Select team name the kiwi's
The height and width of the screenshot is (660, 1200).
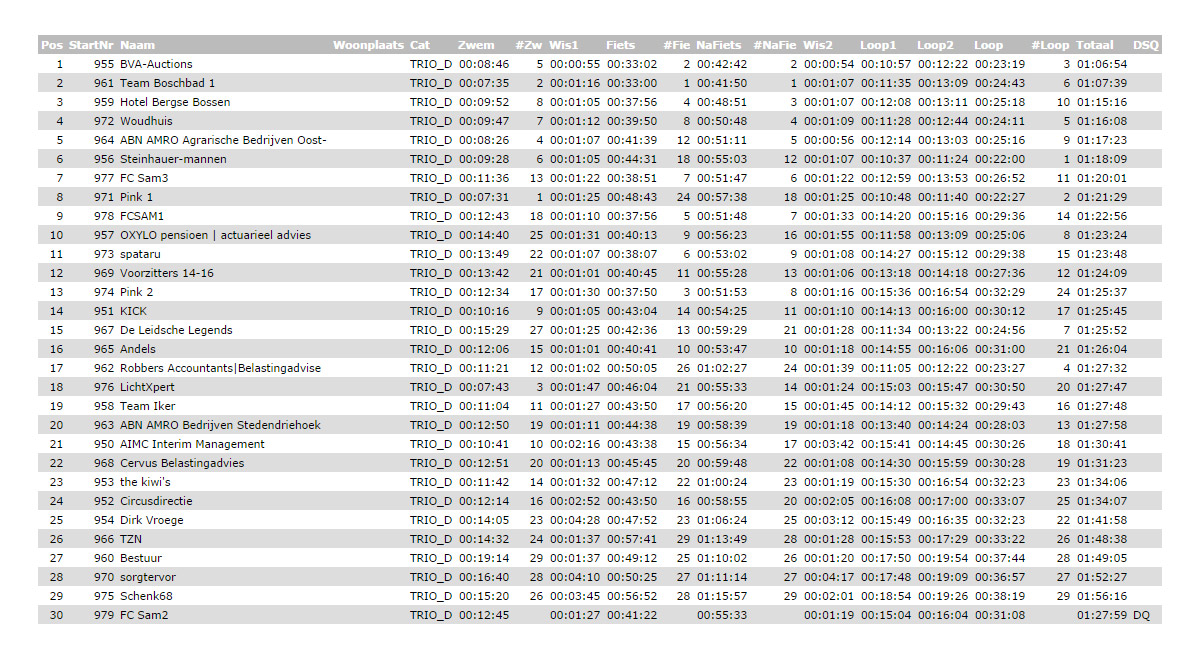click(x=145, y=482)
